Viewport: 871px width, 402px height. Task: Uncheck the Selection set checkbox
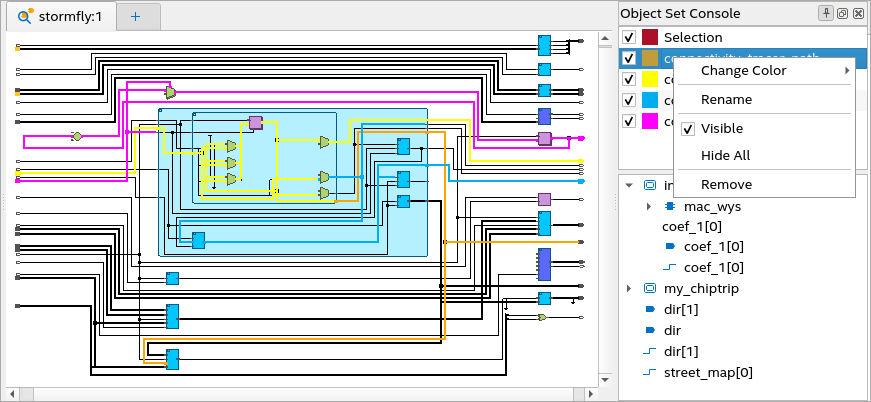pyautogui.click(x=629, y=37)
